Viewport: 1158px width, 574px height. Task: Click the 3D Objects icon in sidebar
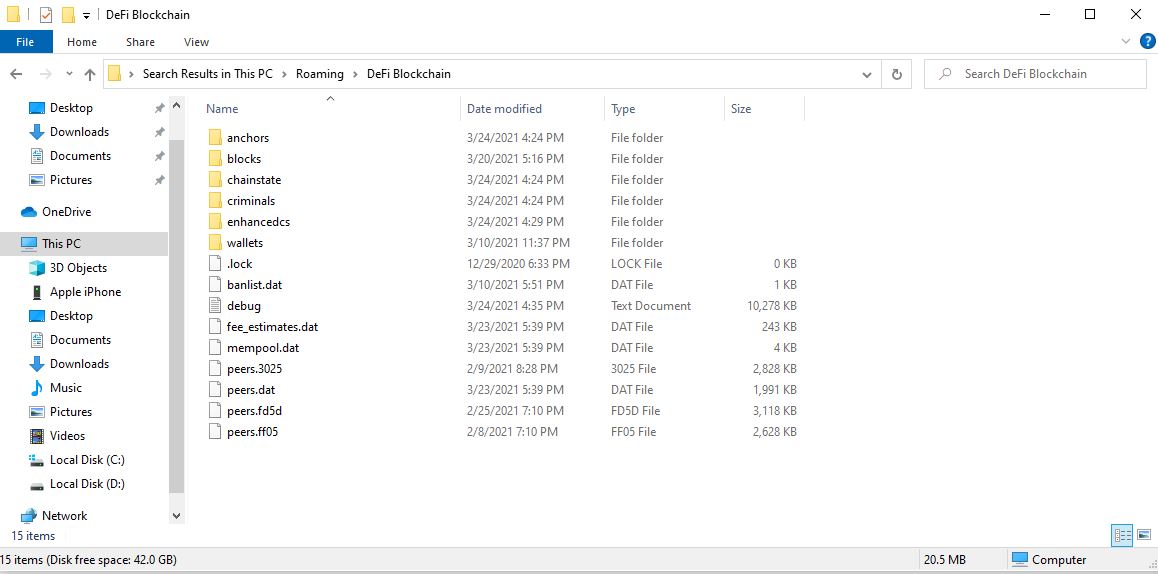pyautogui.click(x=36, y=267)
